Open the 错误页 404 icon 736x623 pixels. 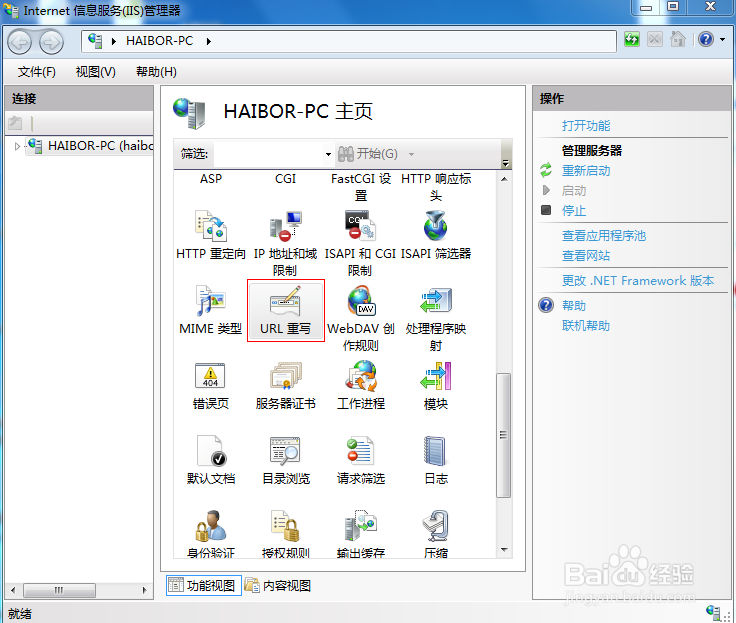(210, 376)
